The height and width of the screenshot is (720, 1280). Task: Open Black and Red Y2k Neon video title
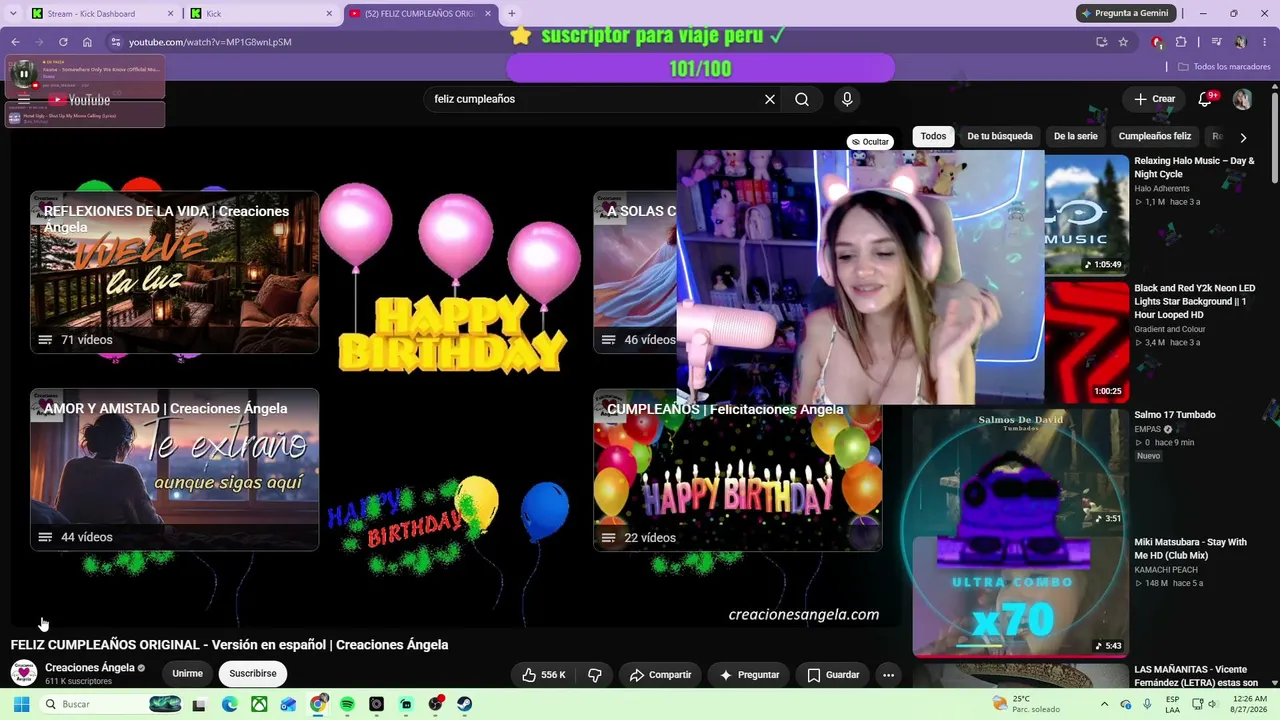(x=1194, y=301)
